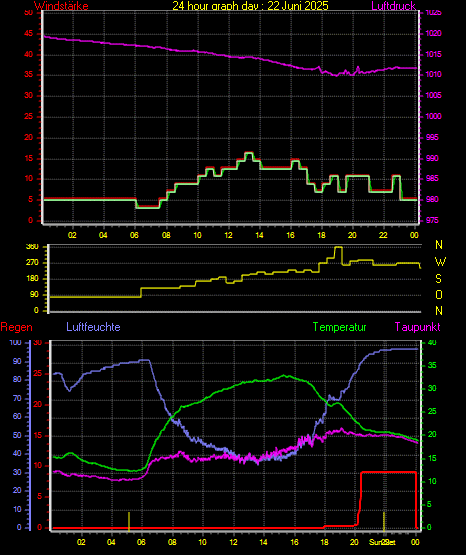Click the Taupunkt legend label
This screenshot has height=555, width=466.
pyautogui.click(x=418, y=327)
